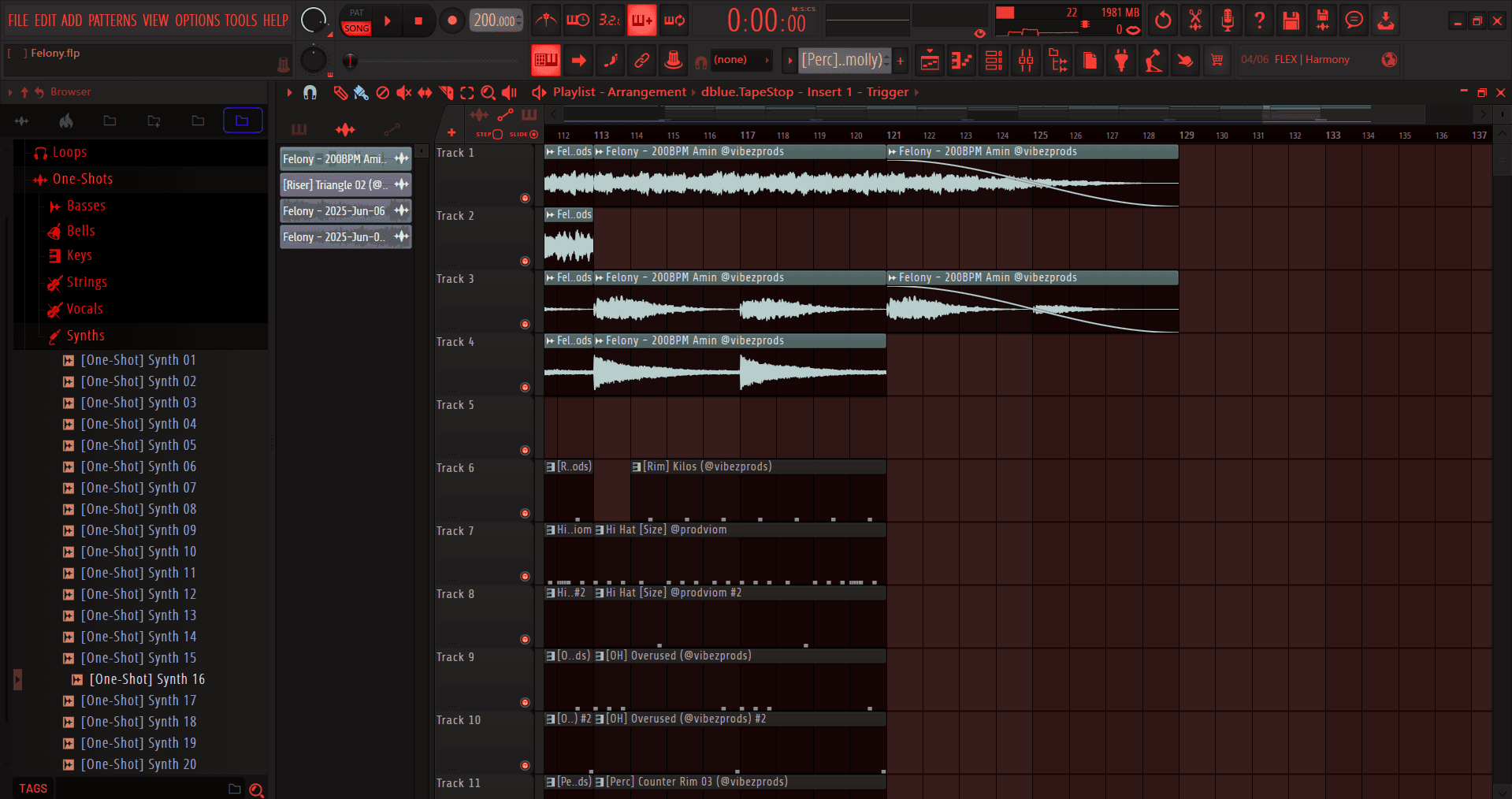Click the scissors audio editor icon
1512x799 pixels.
tap(1195, 20)
